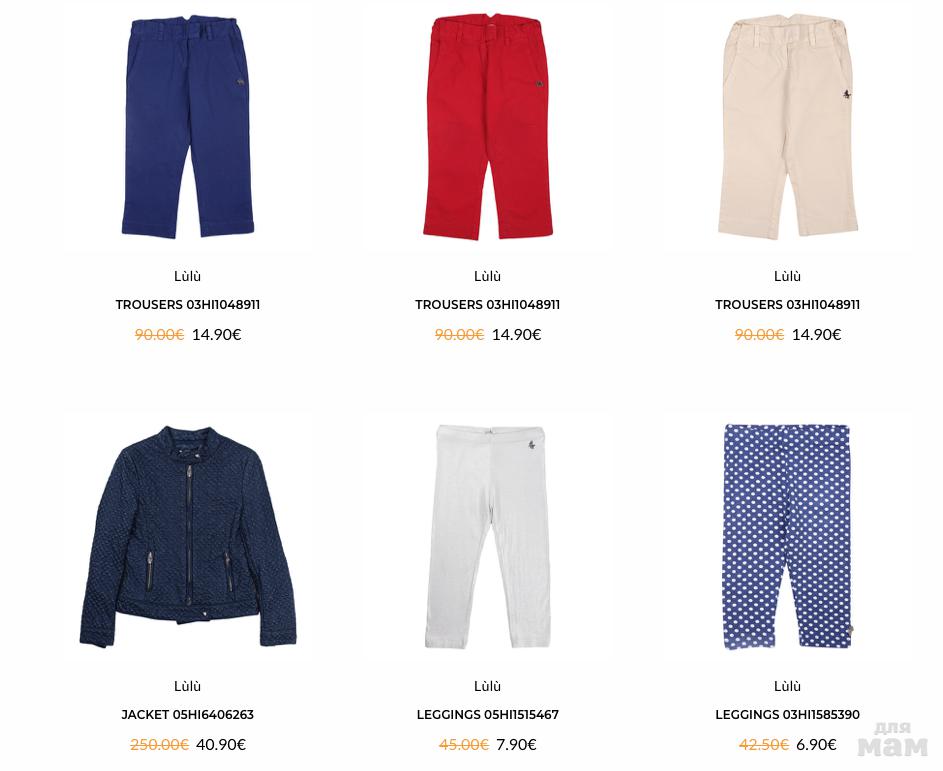943x771 pixels.
Task: Click the 6.90€ polka dot leggings price
Action: coord(816,745)
